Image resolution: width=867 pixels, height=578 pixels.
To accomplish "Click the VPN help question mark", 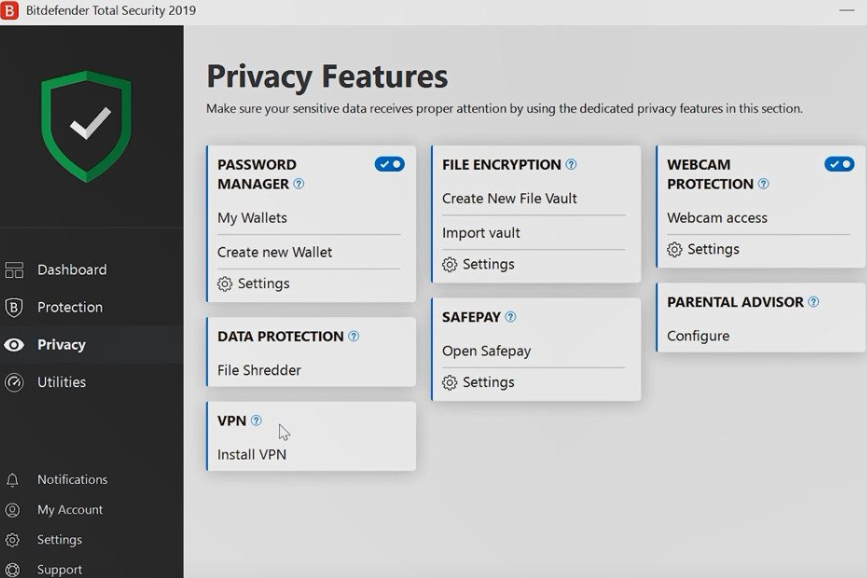I will pos(257,420).
